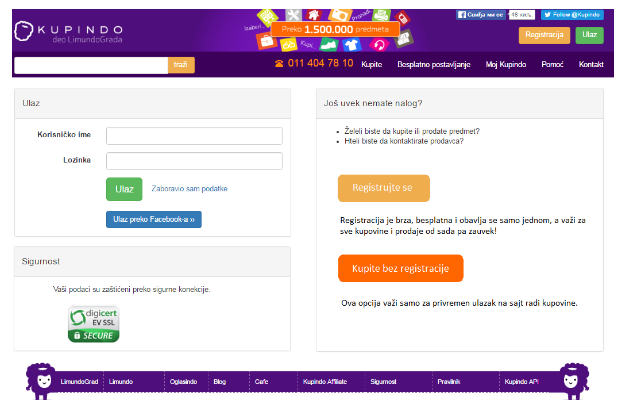Open the Kontakt menu item
This screenshot has width=621, height=408.
click(591, 64)
